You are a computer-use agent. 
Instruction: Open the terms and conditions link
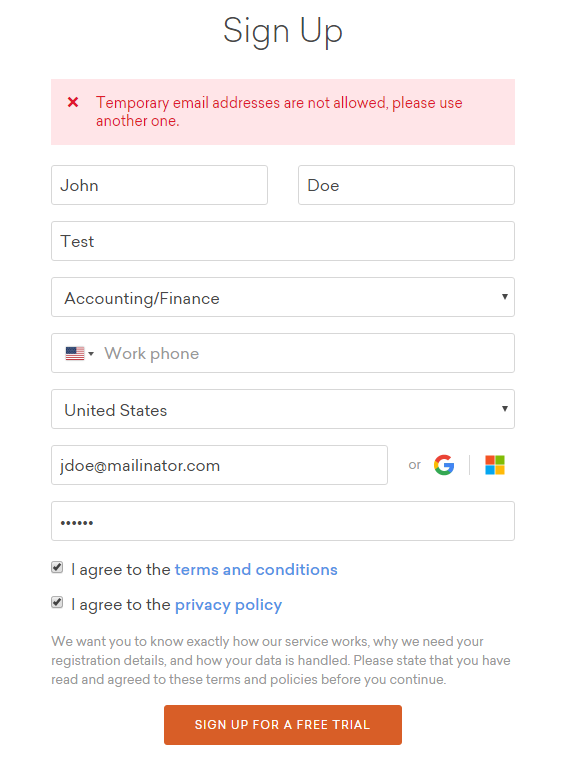click(x=256, y=570)
